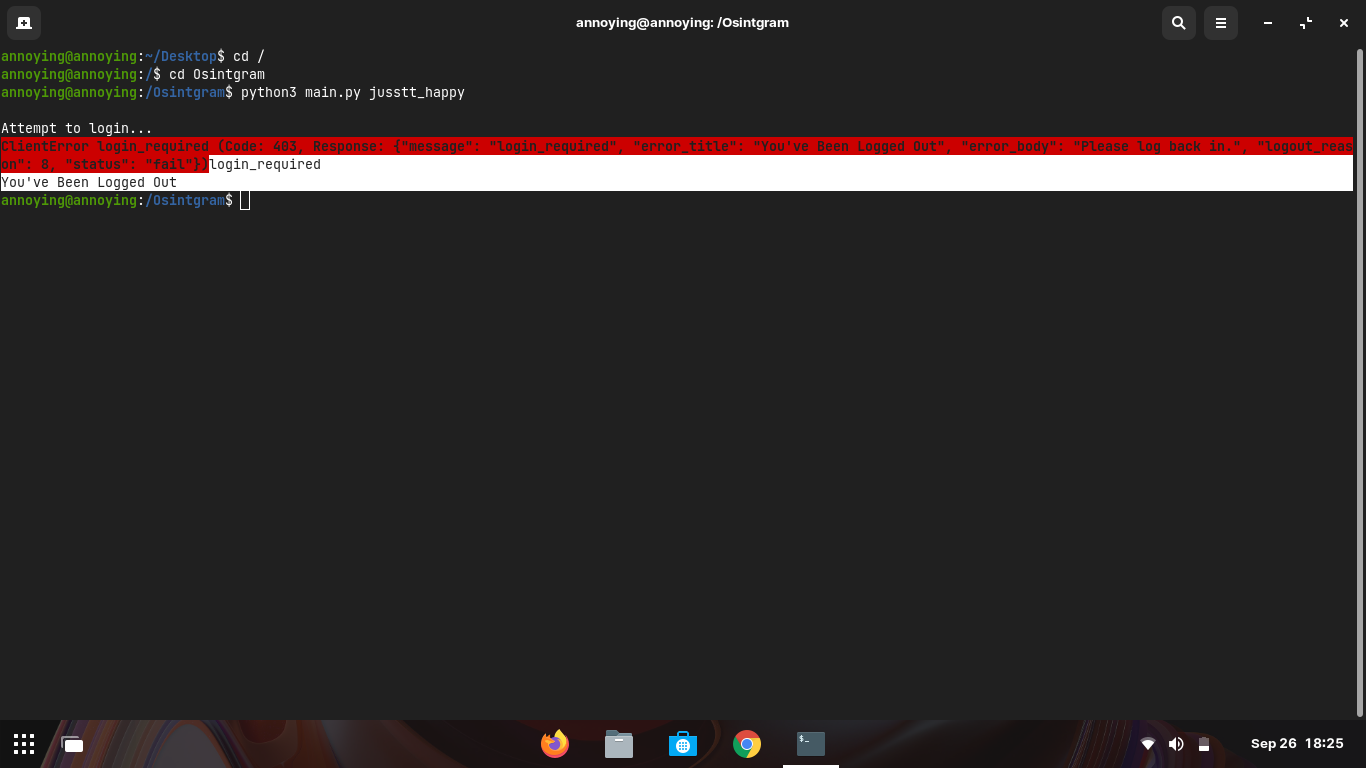Open the terminal search function
Screen dimensions: 1366x768
(x=1178, y=22)
